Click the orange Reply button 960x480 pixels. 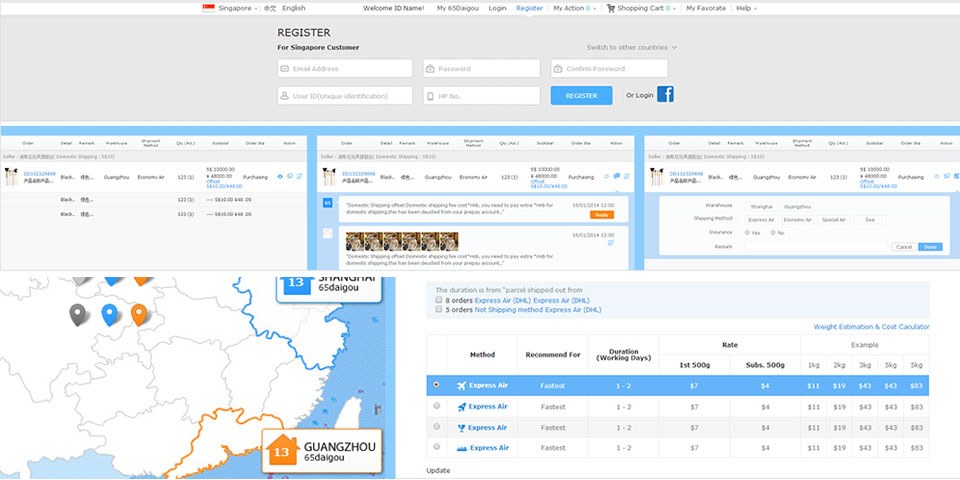602,215
